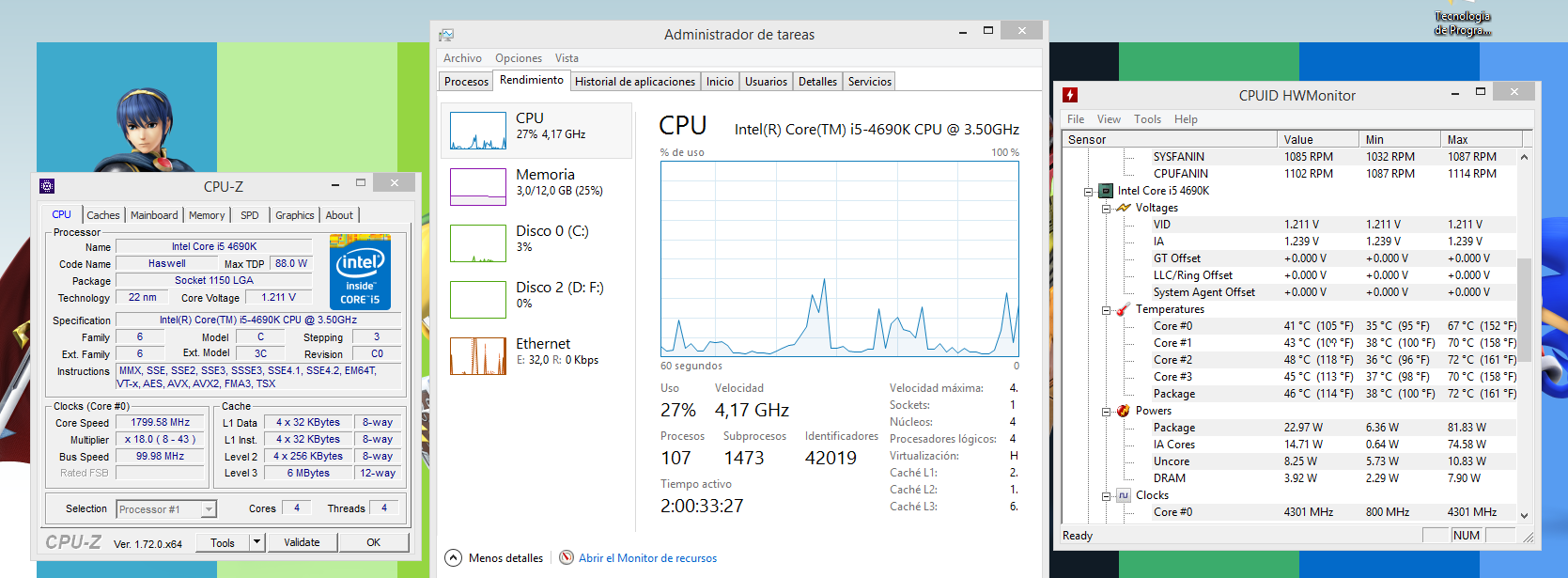1568x578 pixels.
Task: Click the HWMonitor scrollbar up arrow
Action: (1524, 157)
